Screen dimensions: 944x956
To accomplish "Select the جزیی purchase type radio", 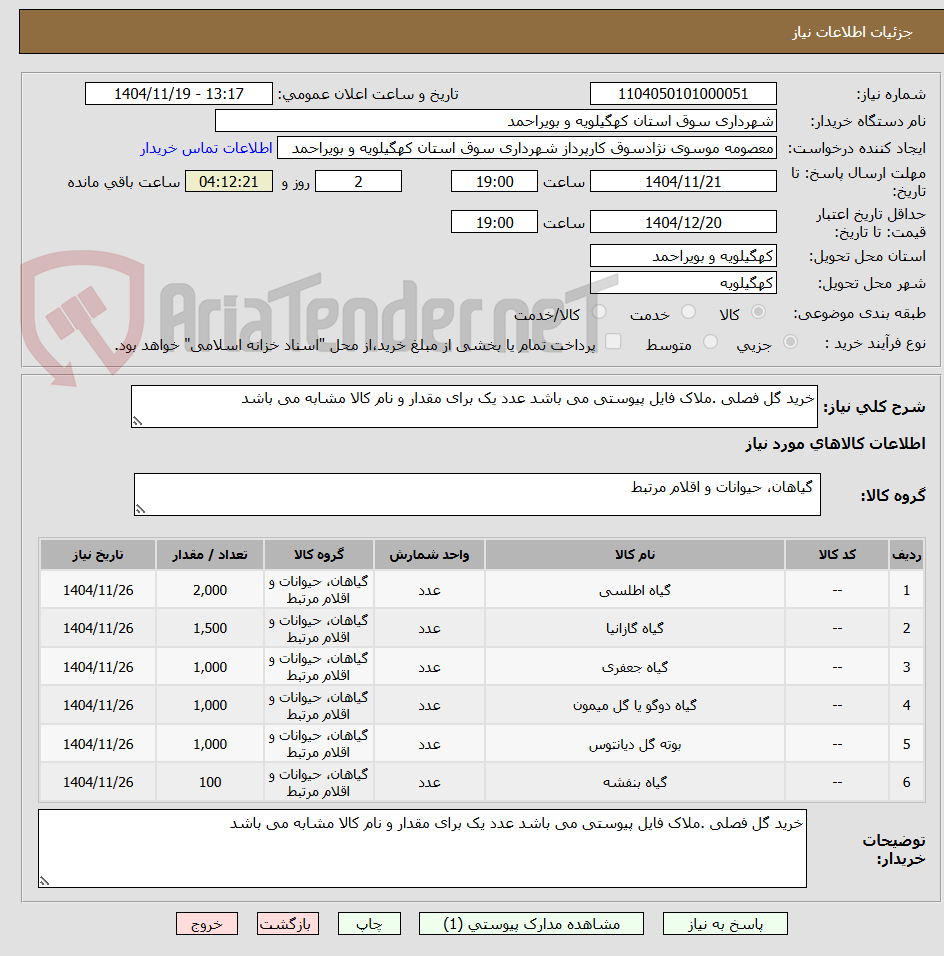I will (x=790, y=342).
